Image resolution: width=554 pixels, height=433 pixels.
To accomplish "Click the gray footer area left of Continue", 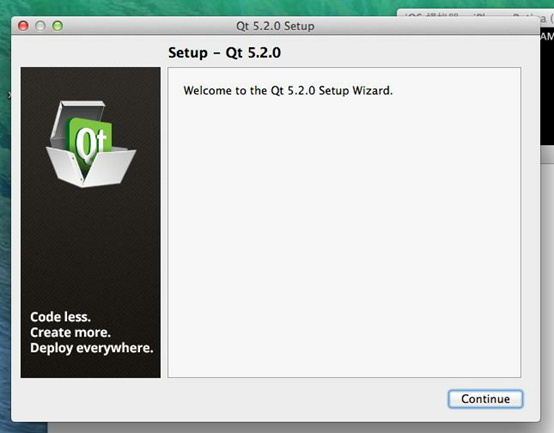I will point(230,399).
